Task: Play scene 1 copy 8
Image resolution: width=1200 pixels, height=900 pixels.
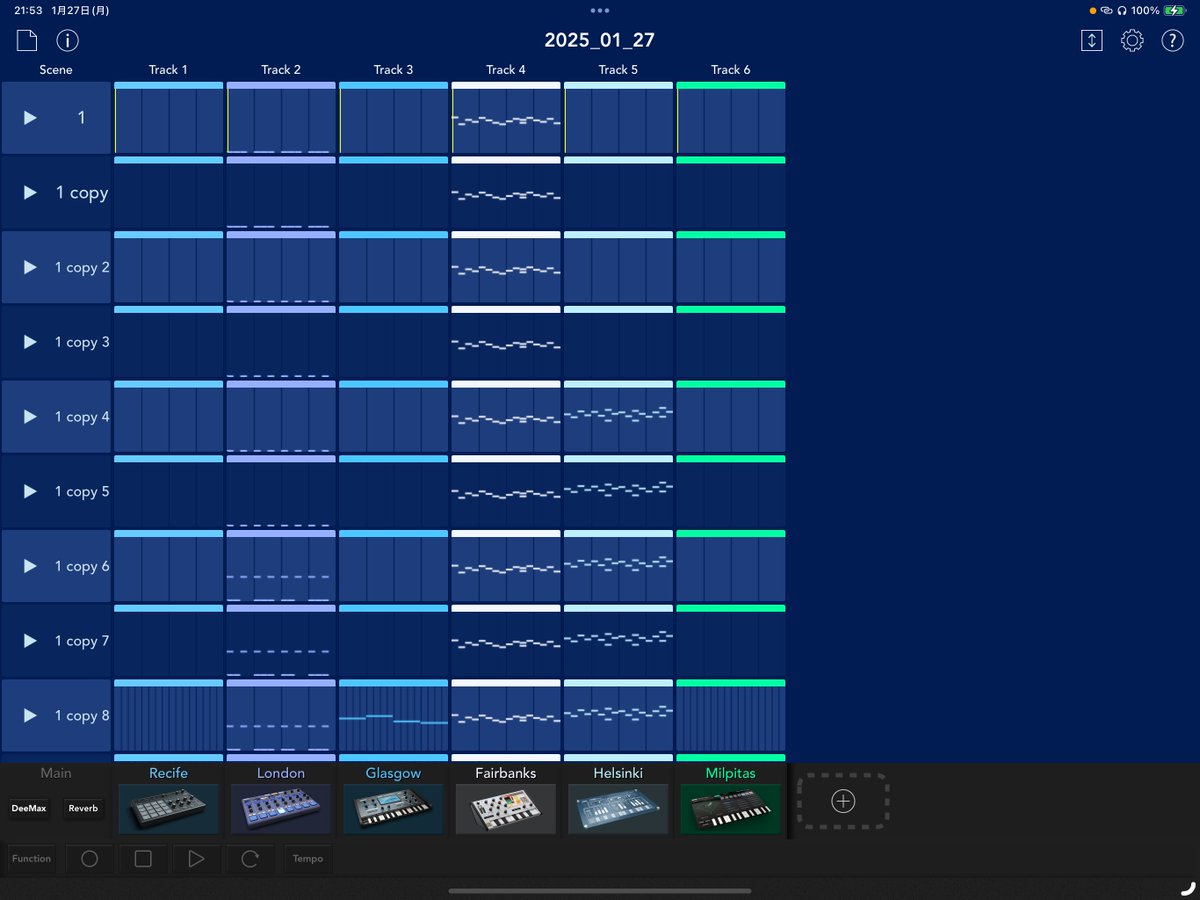Action: tap(30, 715)
